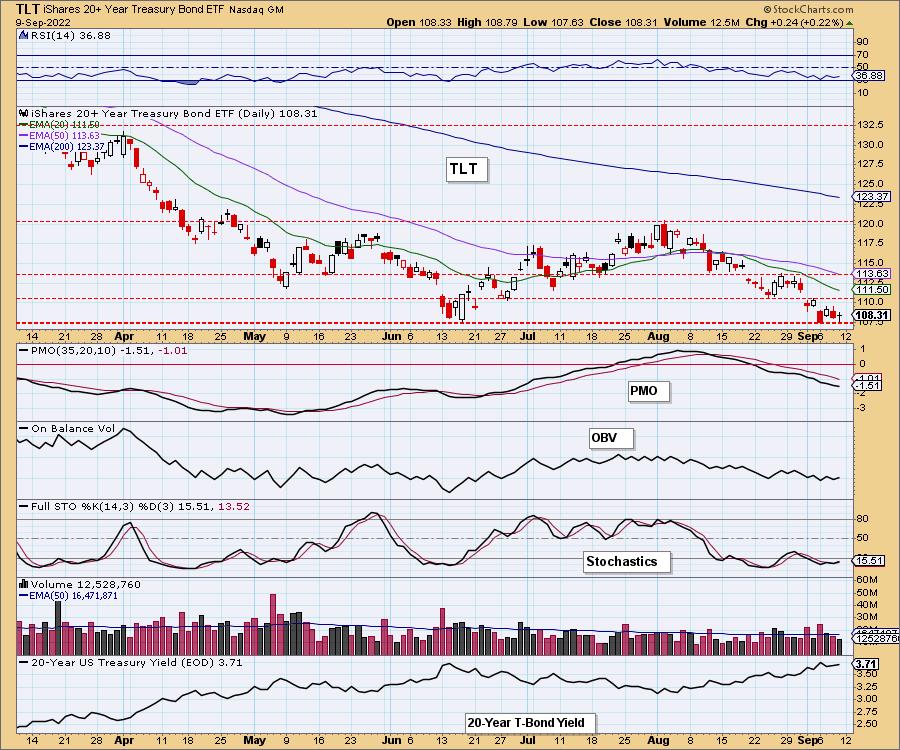Click the 15.51 stochastic value tag
Screen dimensions: 900x750
[869, 560]
